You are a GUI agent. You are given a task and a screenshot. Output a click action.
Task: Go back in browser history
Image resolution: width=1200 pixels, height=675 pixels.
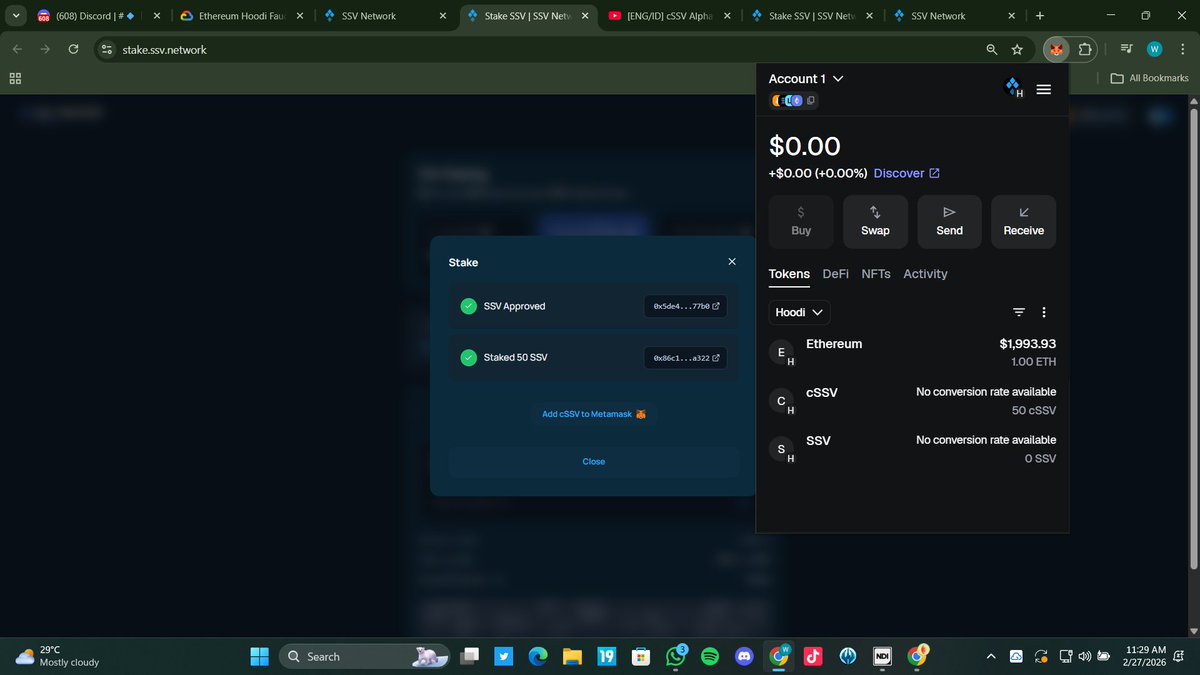coord(17,49)
